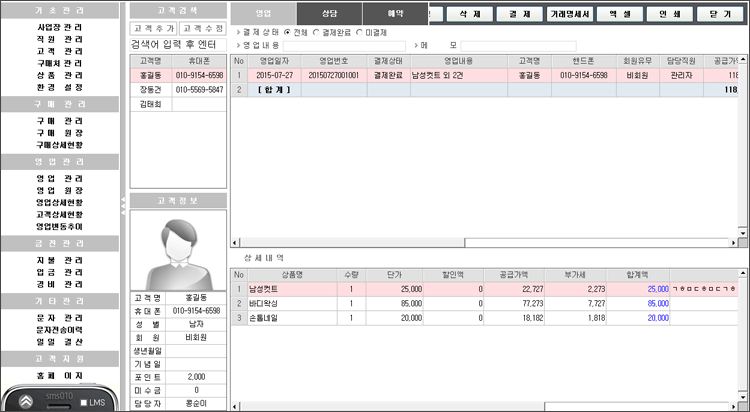Switch to the 예약 tab
This screenshot has height=412, width=750.
point(390,15)
